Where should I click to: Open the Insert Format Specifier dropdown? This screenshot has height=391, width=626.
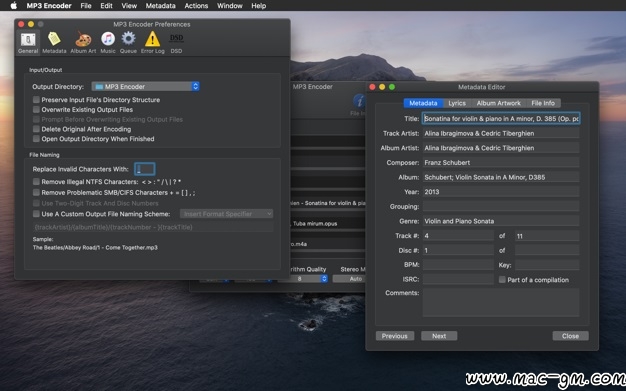click(x=226, y=214)
